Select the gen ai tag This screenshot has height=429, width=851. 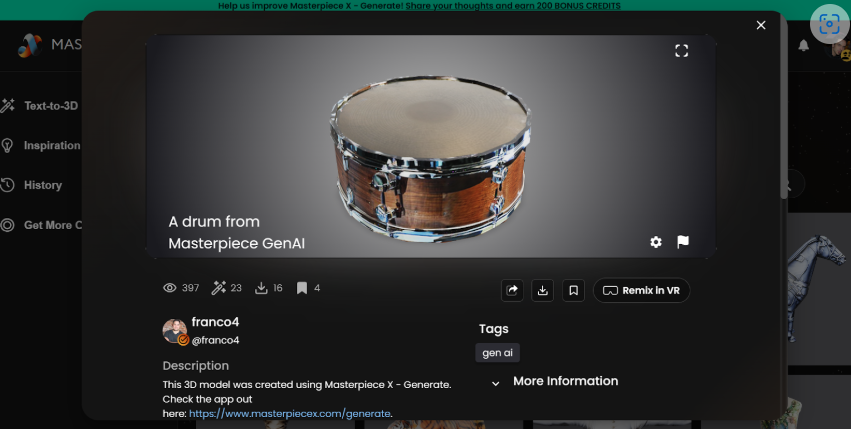pos(498,353)
